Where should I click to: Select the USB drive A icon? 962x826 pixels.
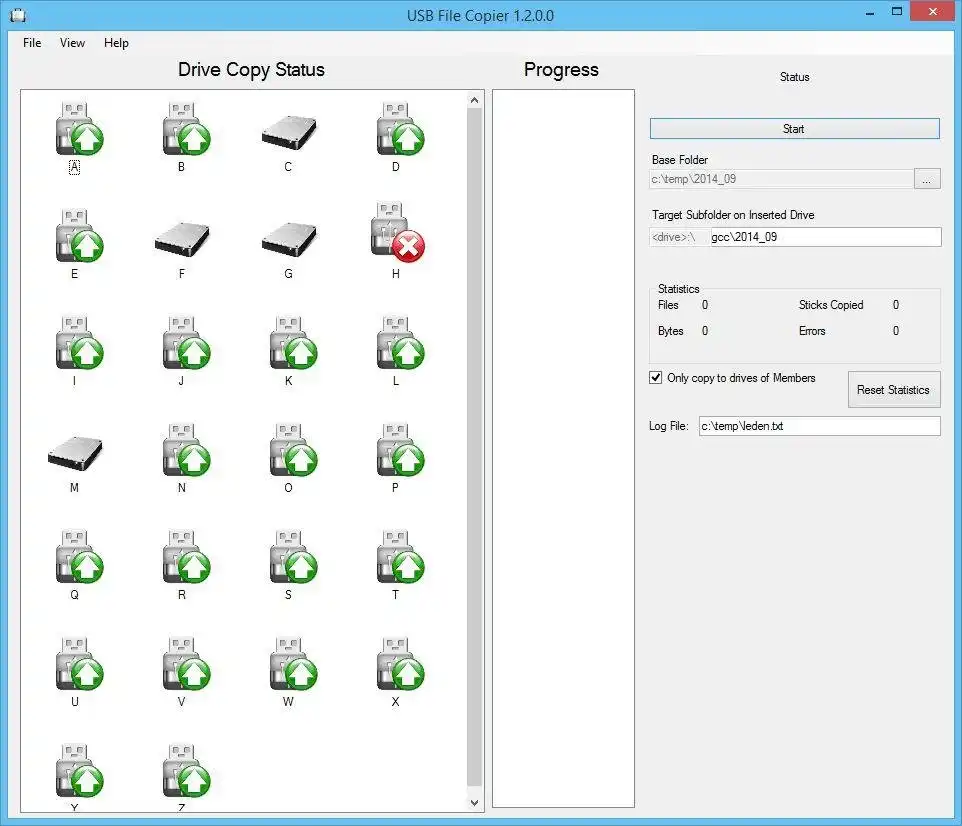(x=79, y=129)
